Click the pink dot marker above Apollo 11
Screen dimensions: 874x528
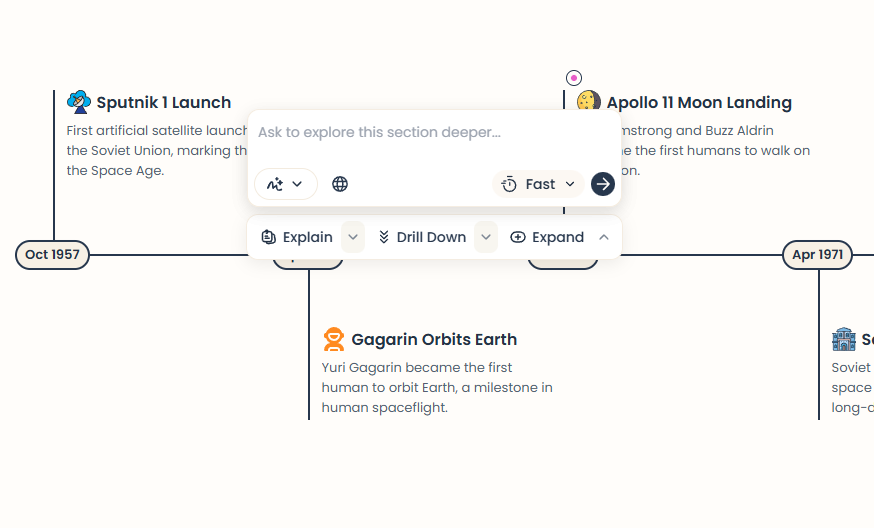pyautogui.click(x=573, y=78)
